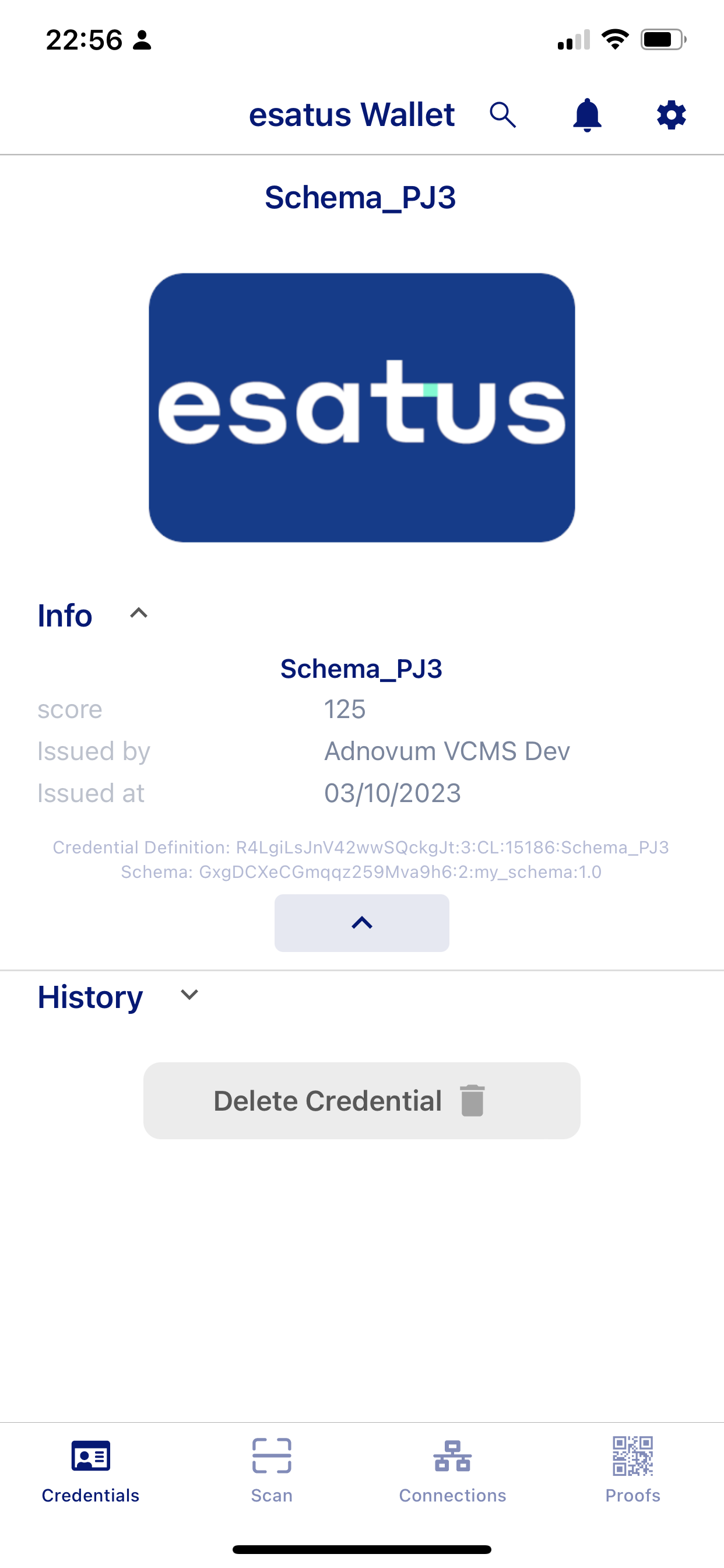Screen dimensions: 724x1568
Task: Collapse credential details with the up arrow button
Action: pyautogui.click(x=361, y=923)
